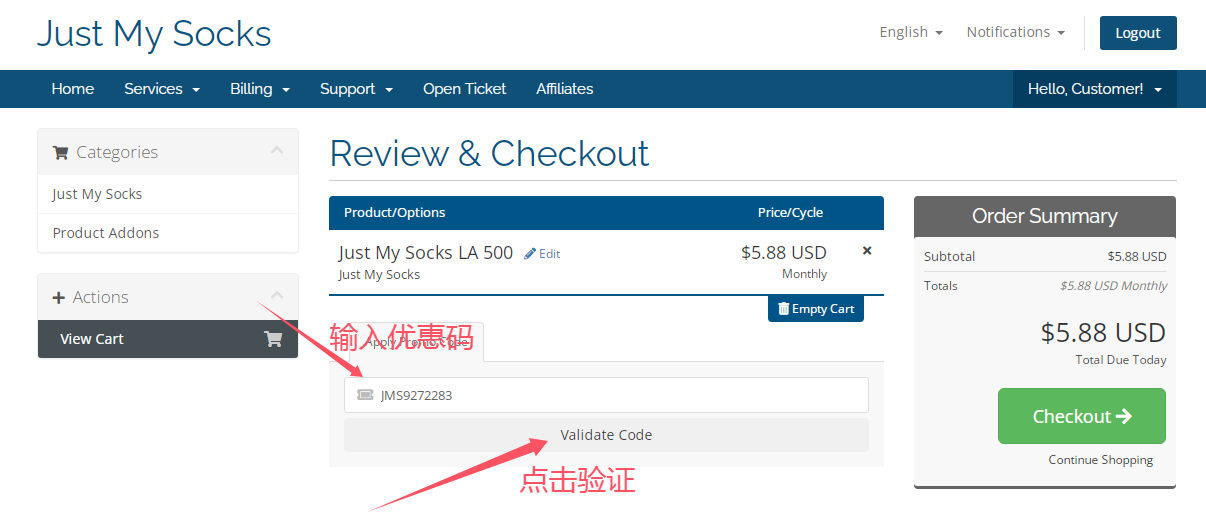
Task: Click the Total Due Today text
Action: (x=1121, y=360)
